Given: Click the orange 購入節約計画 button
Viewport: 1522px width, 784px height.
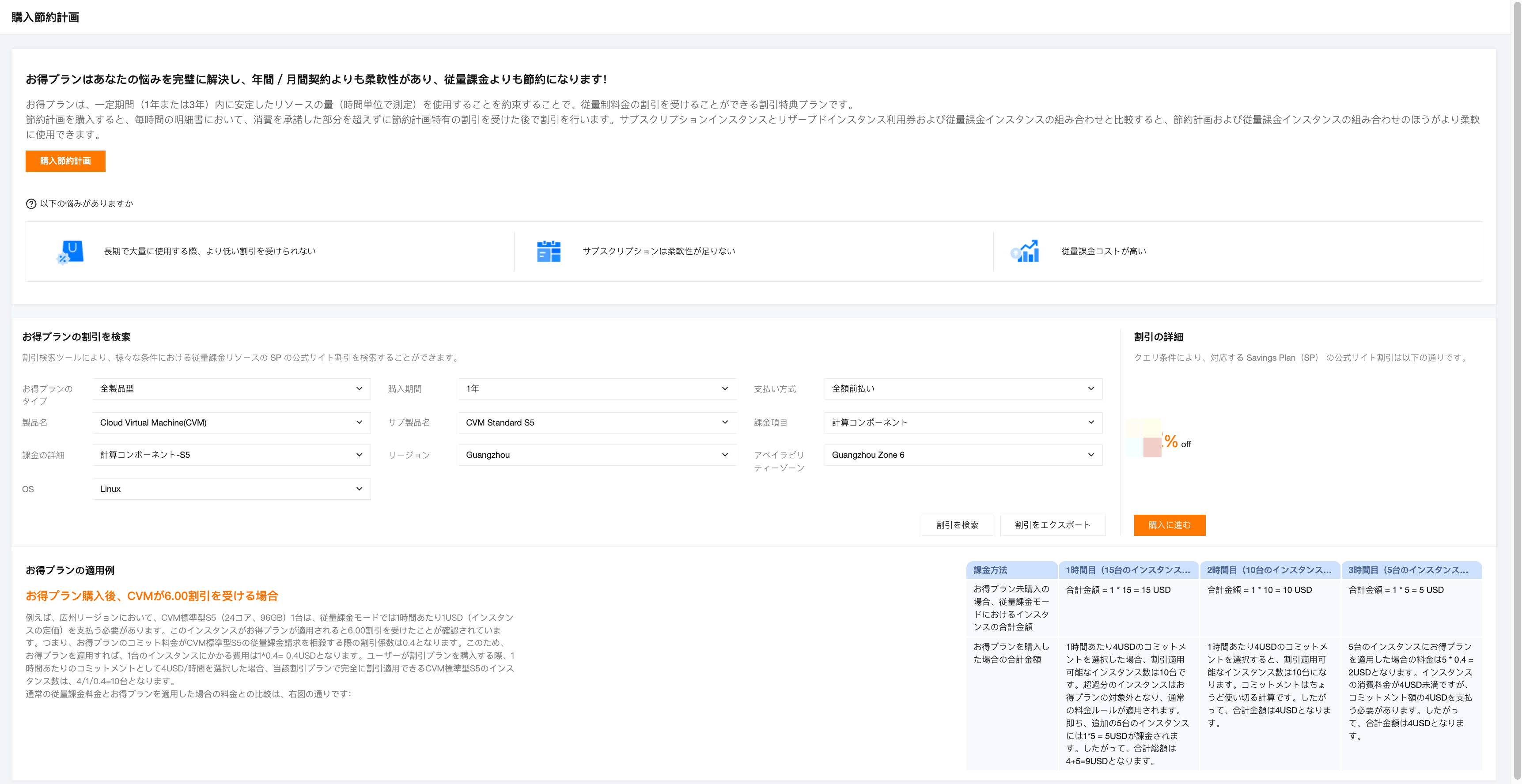Looking at the screenshot, I should [65, 161].
